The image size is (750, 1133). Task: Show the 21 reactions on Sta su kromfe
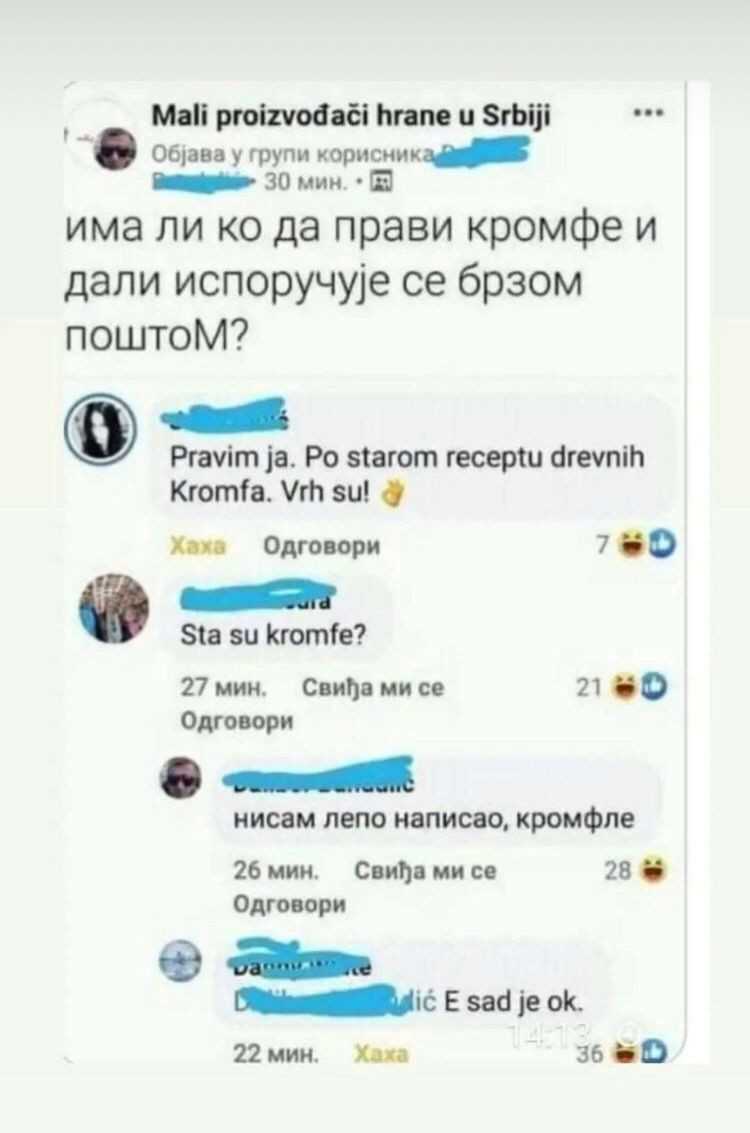click(x=621, y=688)
